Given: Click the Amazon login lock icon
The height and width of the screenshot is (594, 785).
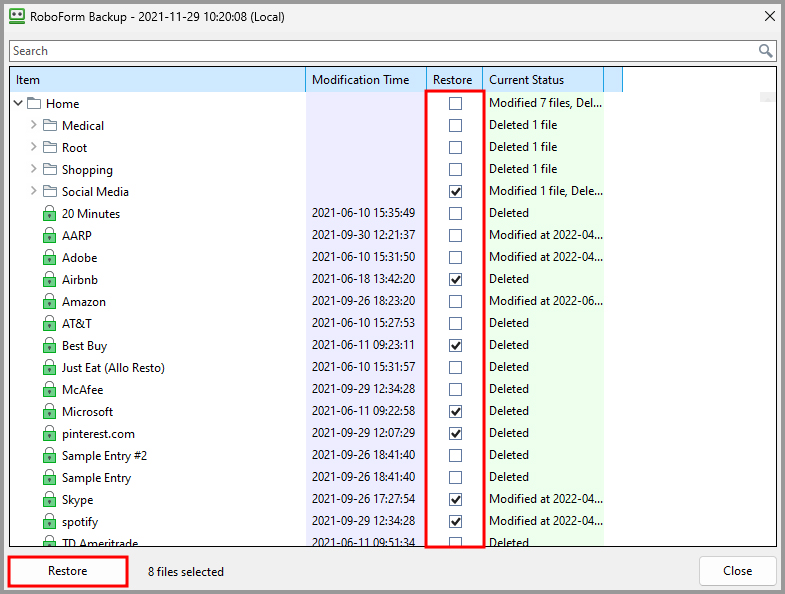Looking at the screenshot, I should coord(49,301).
